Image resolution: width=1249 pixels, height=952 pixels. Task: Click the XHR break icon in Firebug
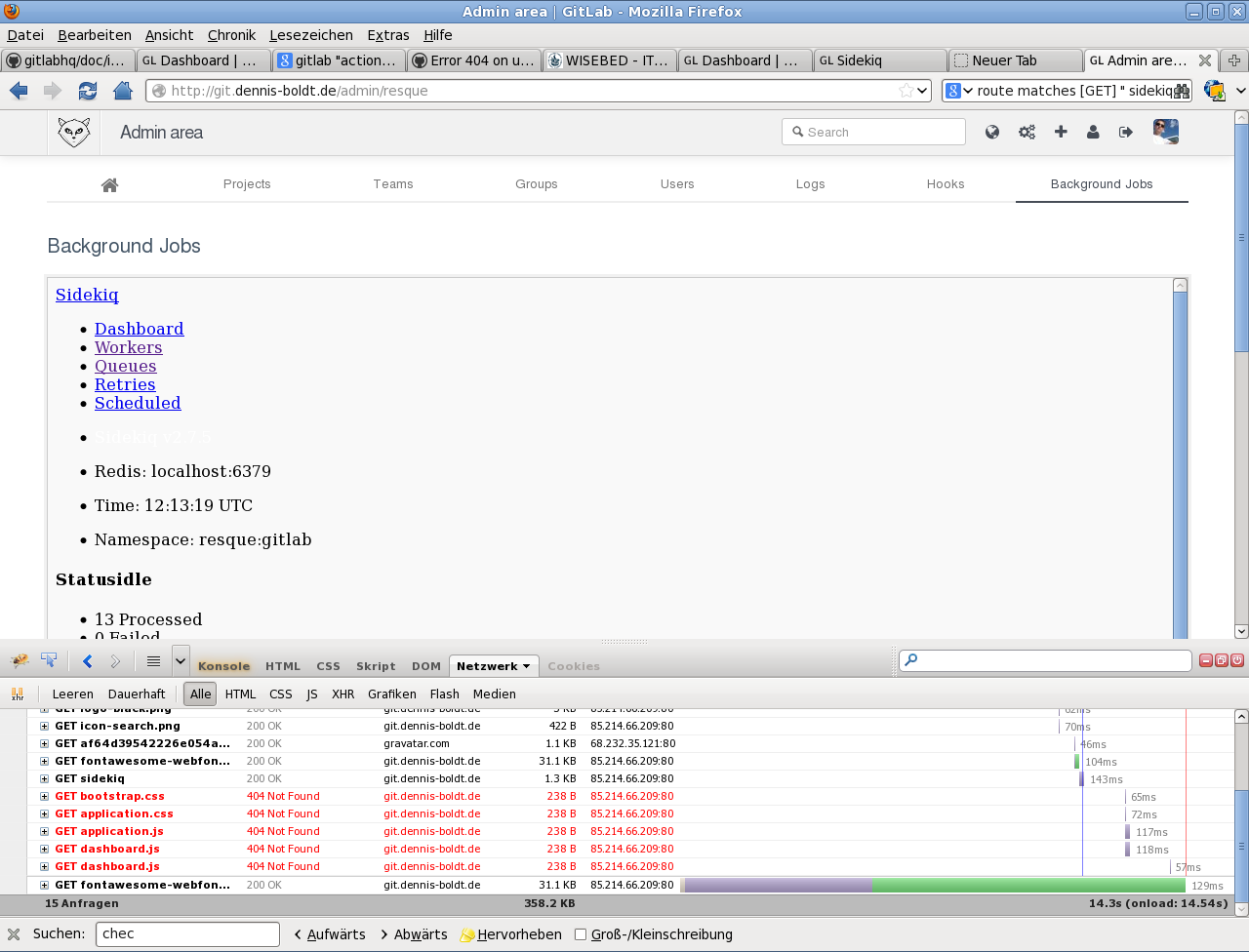(x=17, y=694)
